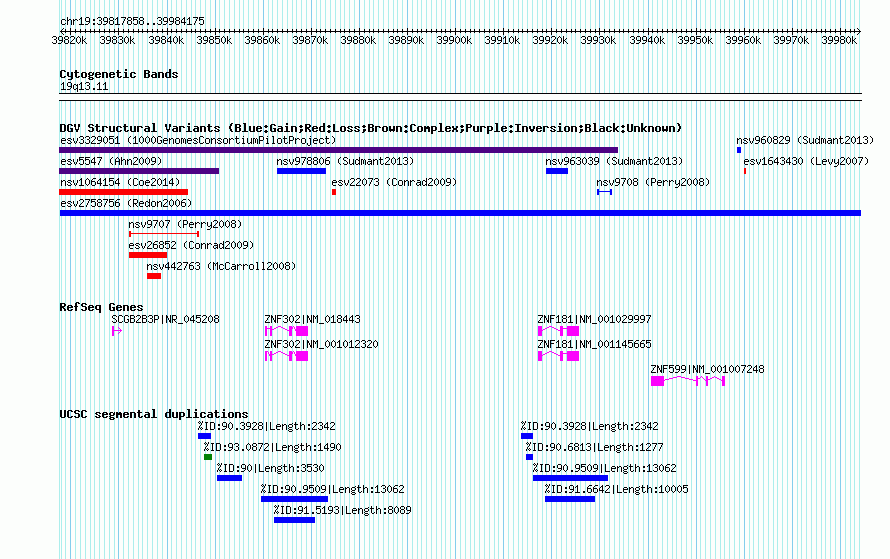Click the nsv442763 (McCarroll2008) red bar
This screenshot has height=559, width=890.
coord(154,276)
